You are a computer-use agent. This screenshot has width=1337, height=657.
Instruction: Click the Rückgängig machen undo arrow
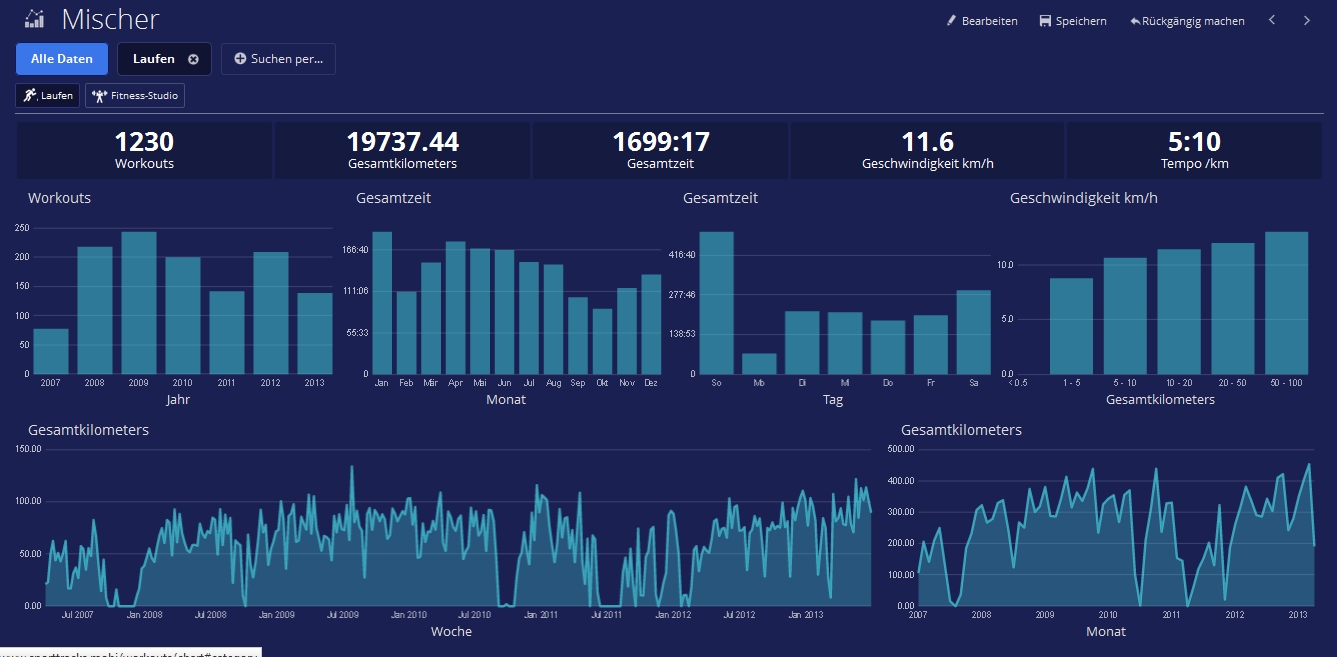[1135, 21]
